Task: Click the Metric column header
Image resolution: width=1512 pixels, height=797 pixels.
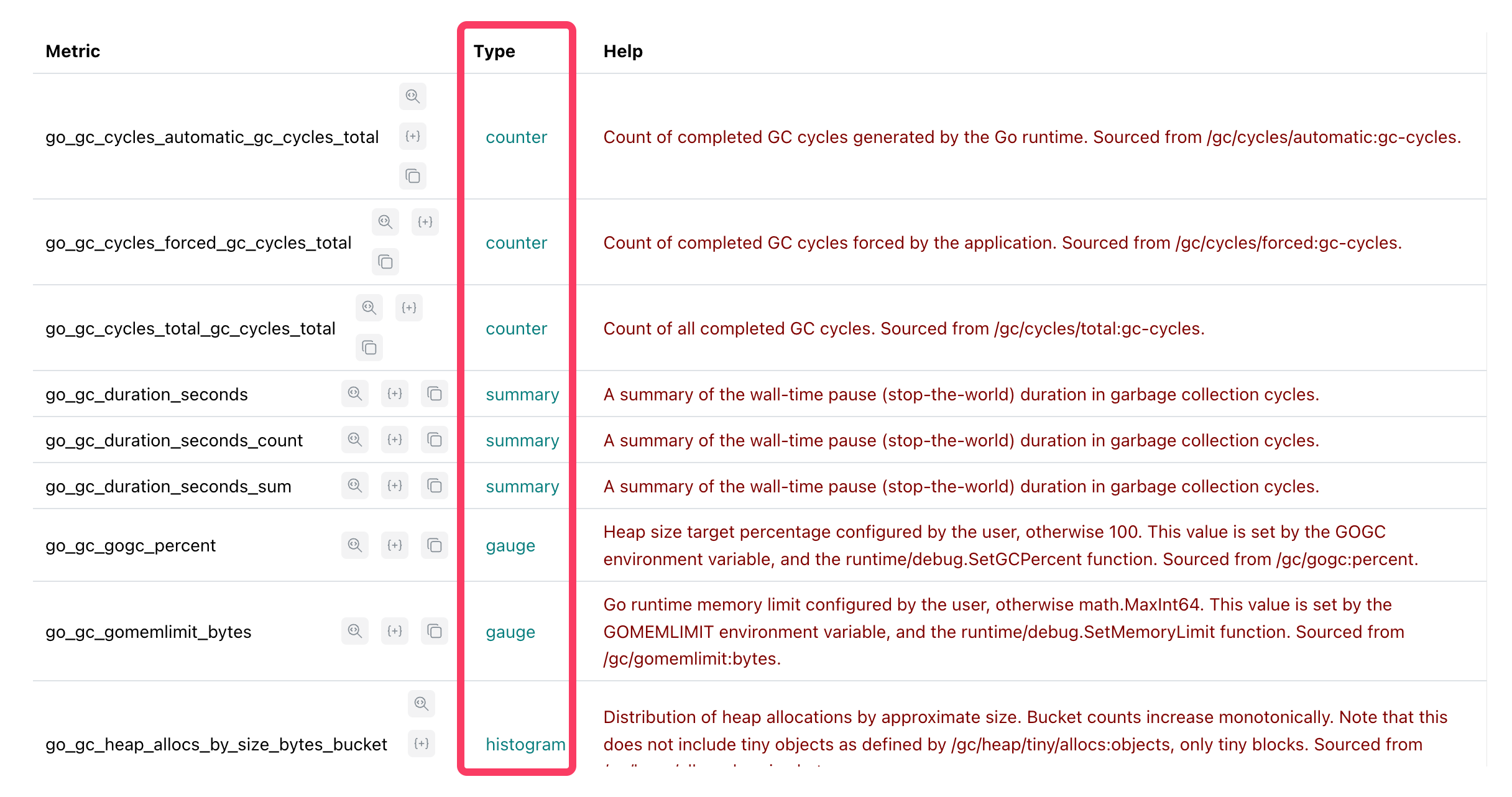Action: tap(73, 51)
